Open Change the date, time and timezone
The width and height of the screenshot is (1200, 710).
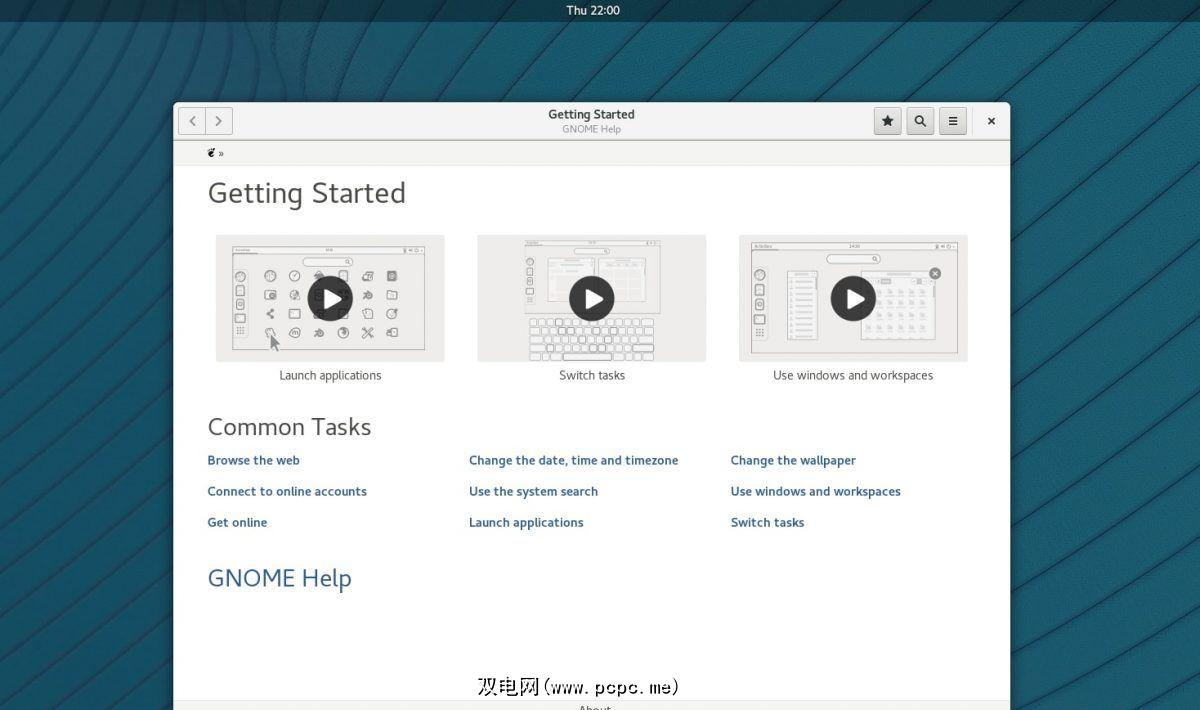click(573, 460)
